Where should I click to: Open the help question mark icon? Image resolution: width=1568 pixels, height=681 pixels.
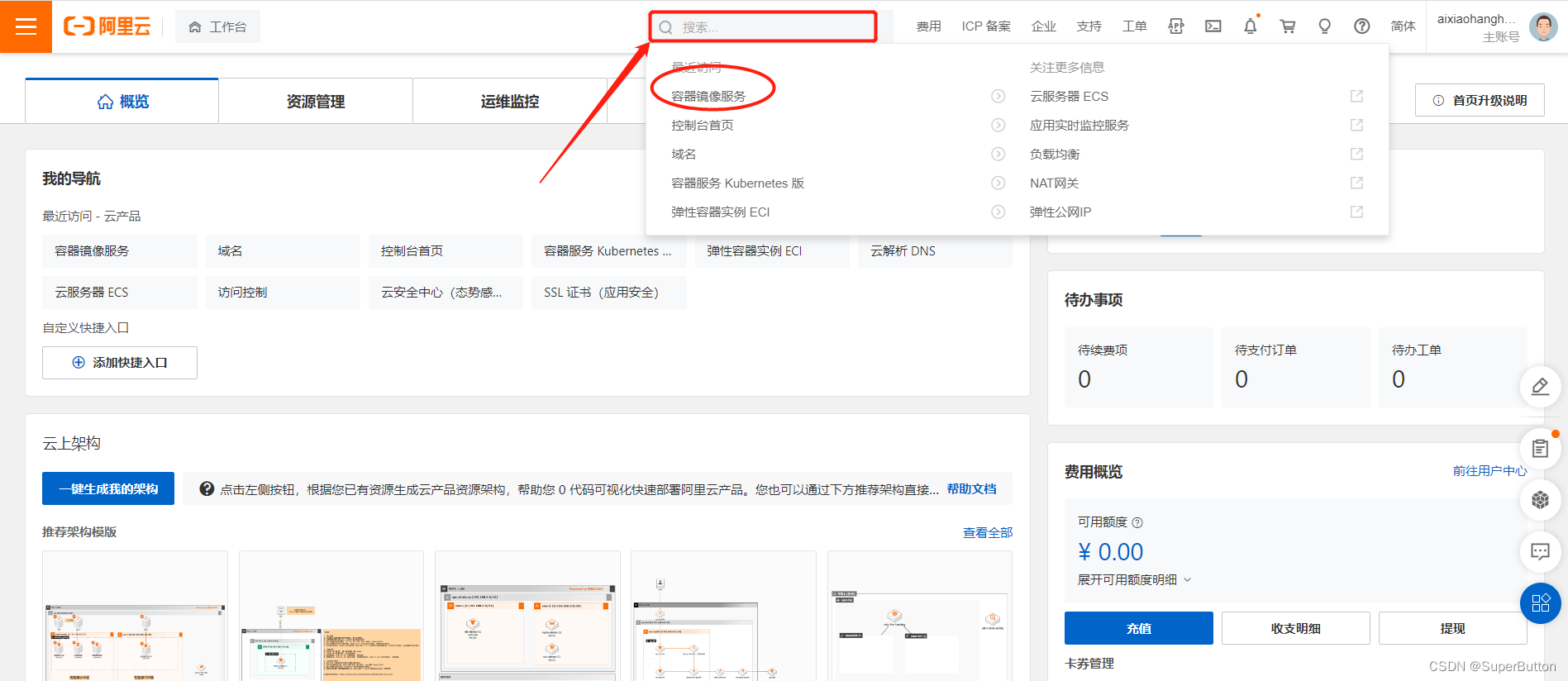click(x=1362, y=26)
